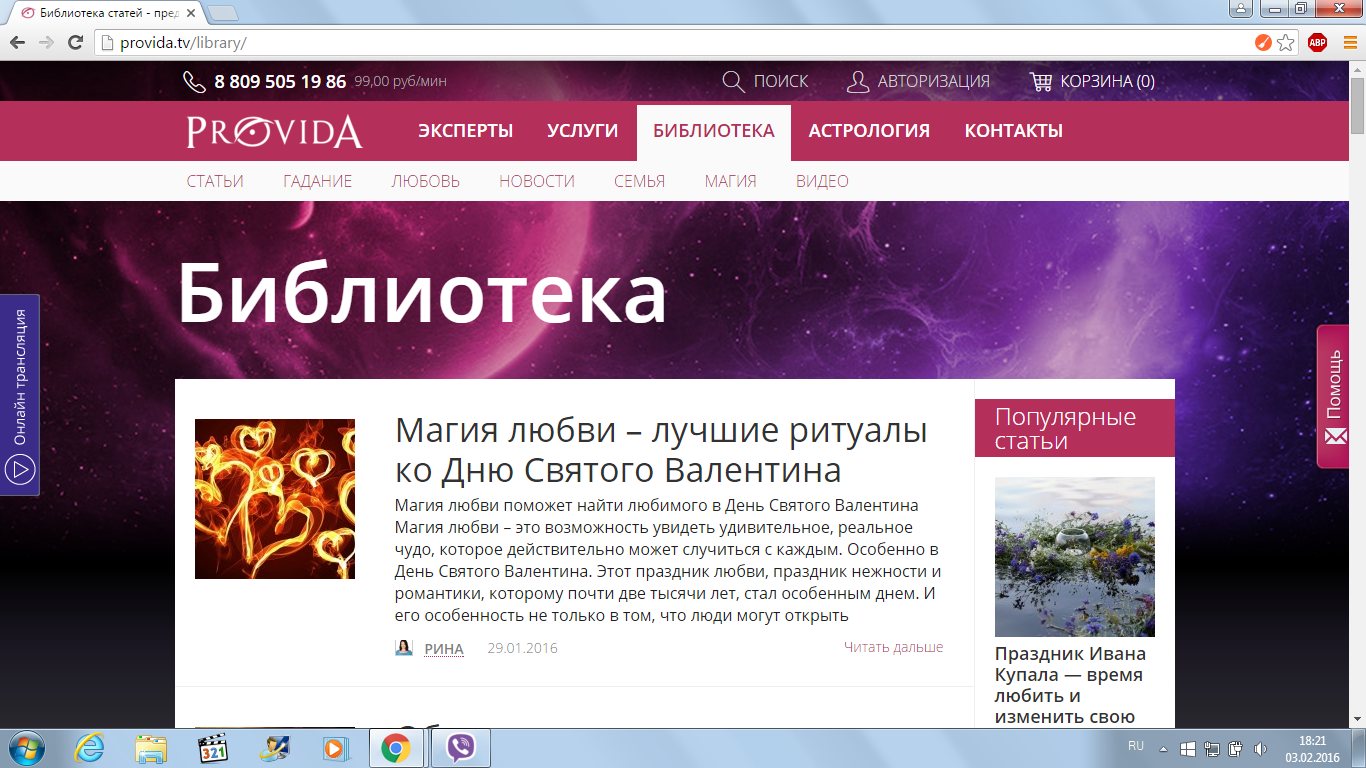Image resolution: width=1366 pixels, height=768 pixels.
Task: Open article title Магия любви
Action: [x=661, y=450]
